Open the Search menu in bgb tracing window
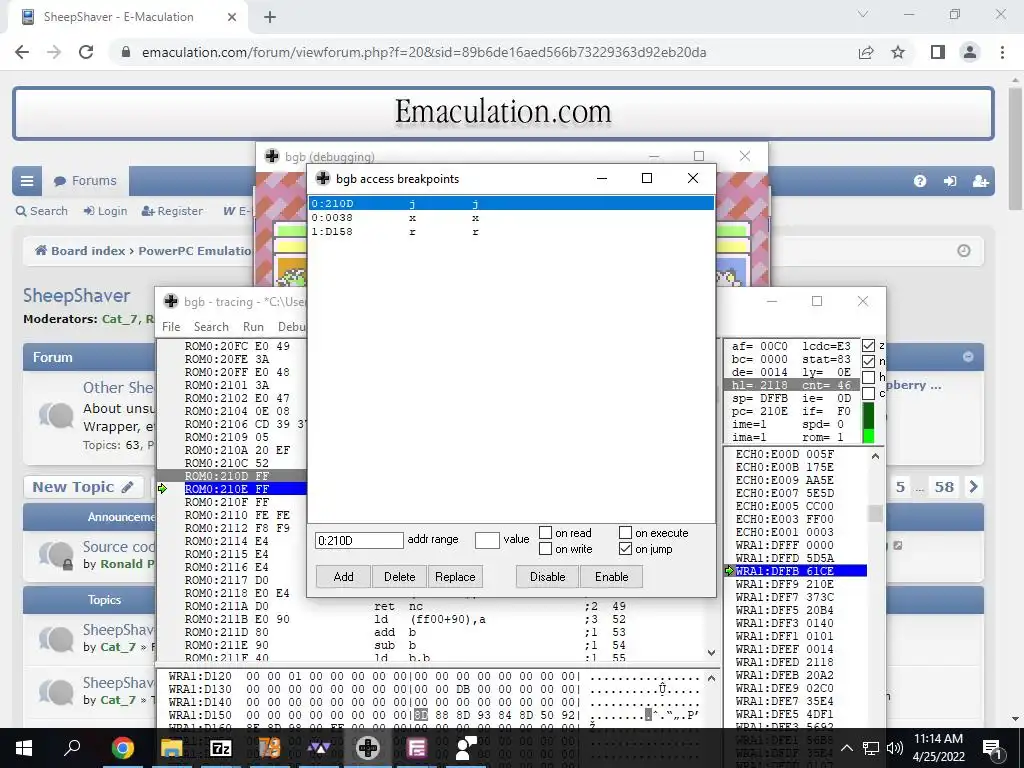This screenshot has height=768, width=1024. click(x=211, y=327)
